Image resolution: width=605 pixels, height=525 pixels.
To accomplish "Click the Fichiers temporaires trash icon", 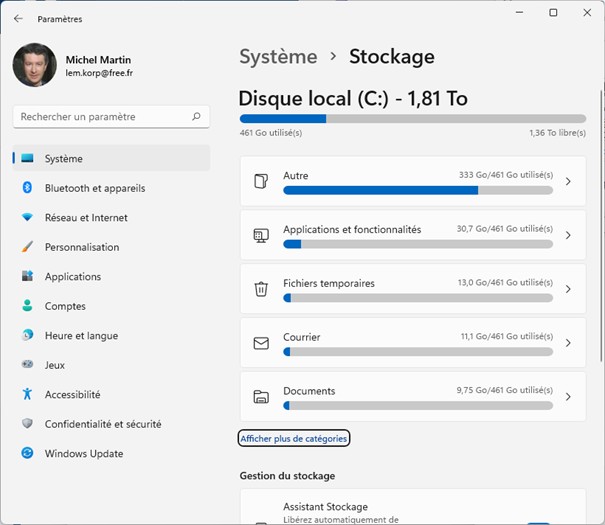I will pos(261,289).
